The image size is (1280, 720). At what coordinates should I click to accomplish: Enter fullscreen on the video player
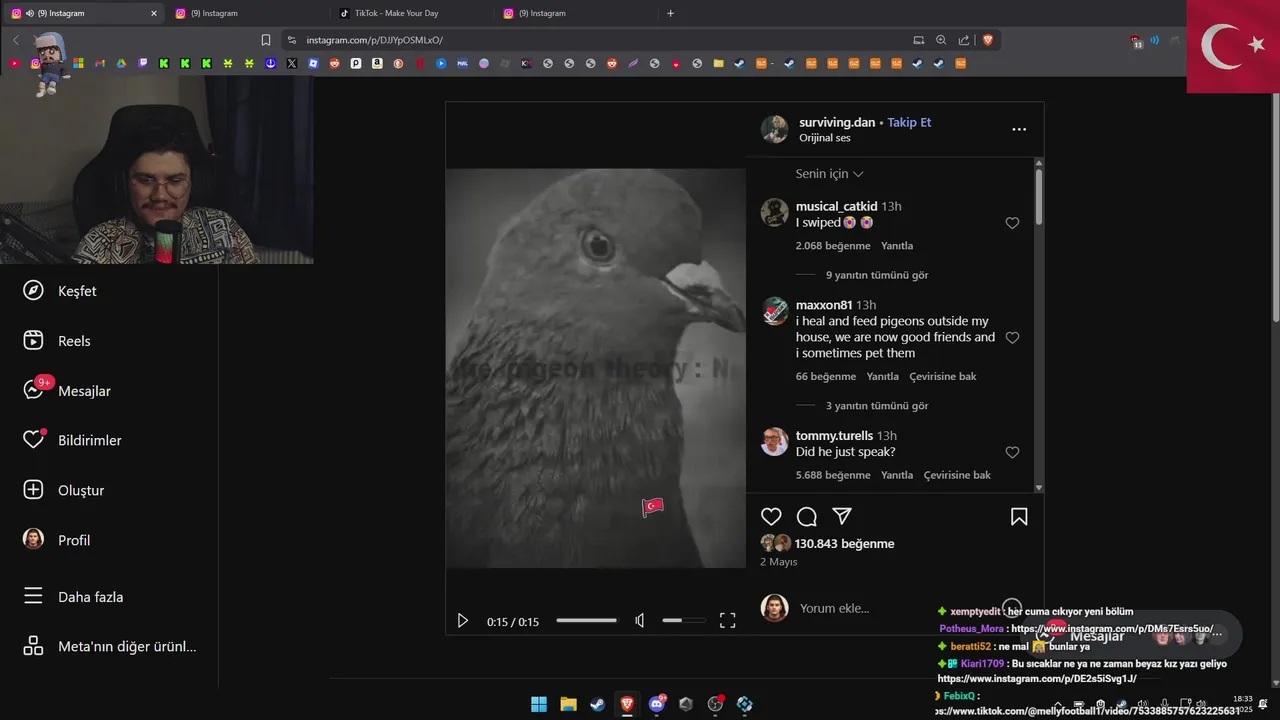click(728, 621)
